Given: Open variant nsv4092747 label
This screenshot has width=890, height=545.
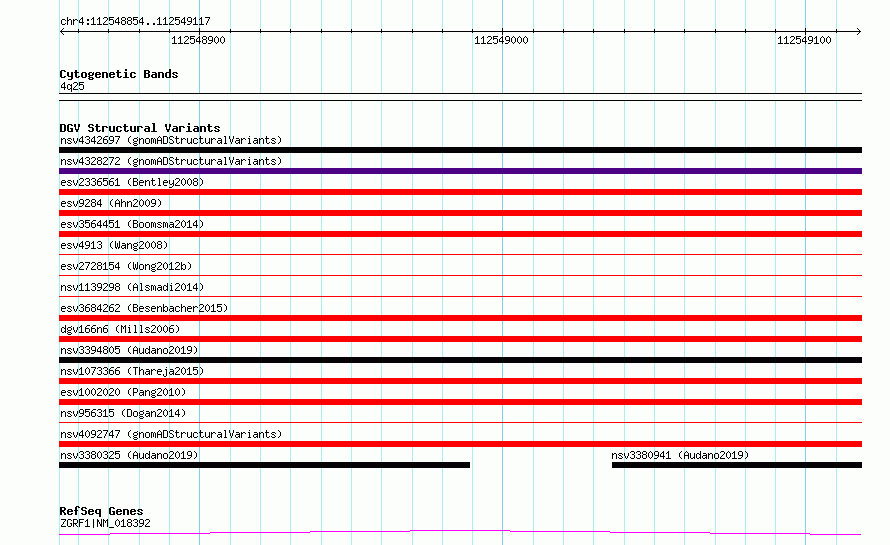Looking at the screenshot, I should point(171,434).
